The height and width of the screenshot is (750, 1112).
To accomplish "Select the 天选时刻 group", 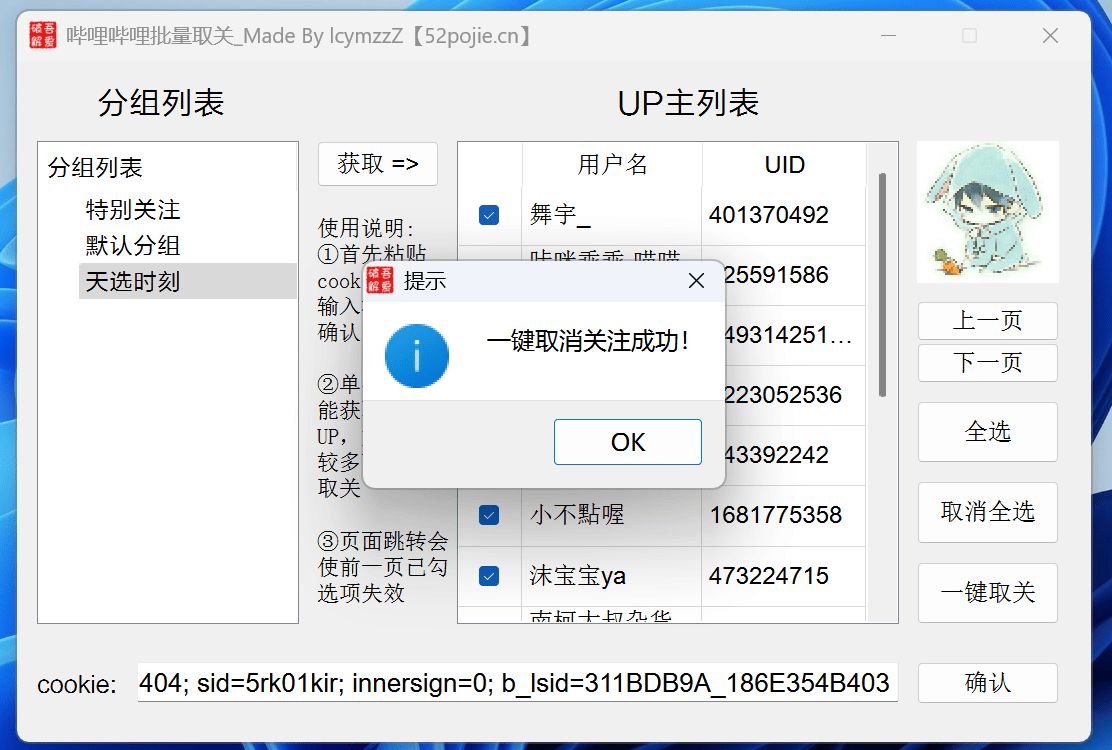I will point(133,282).
